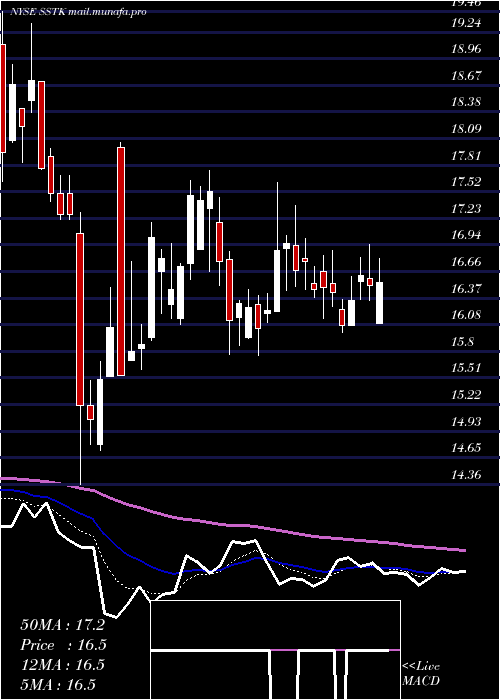Click the 18.38 price axis label

(x=467, y=102)
